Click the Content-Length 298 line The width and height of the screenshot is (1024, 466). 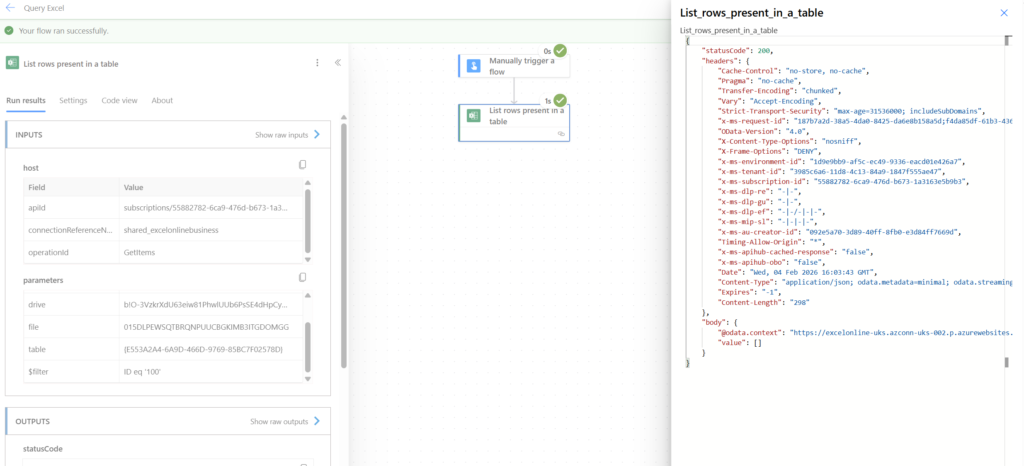pos(761,303)
